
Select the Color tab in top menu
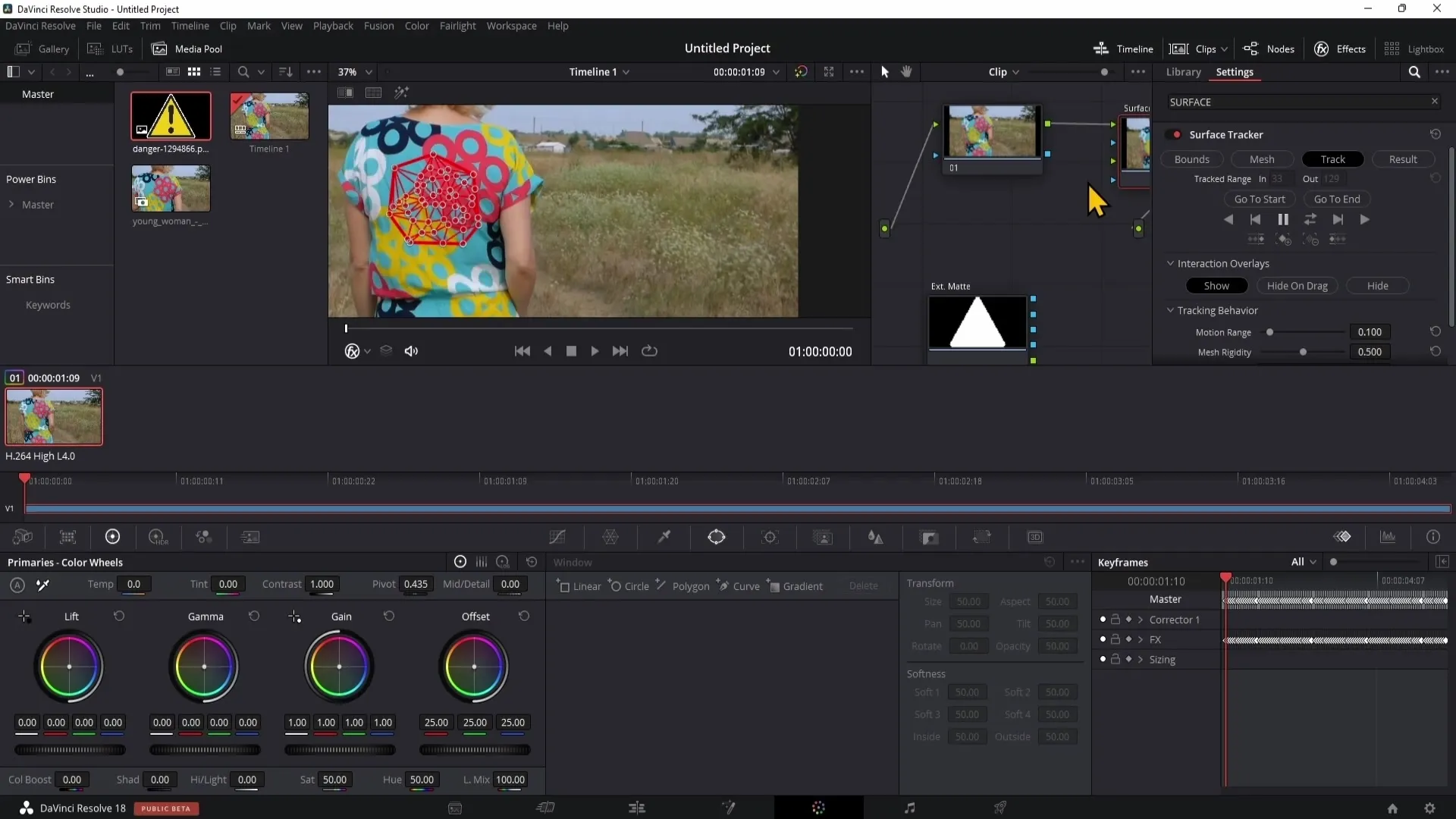click(418, 25)
